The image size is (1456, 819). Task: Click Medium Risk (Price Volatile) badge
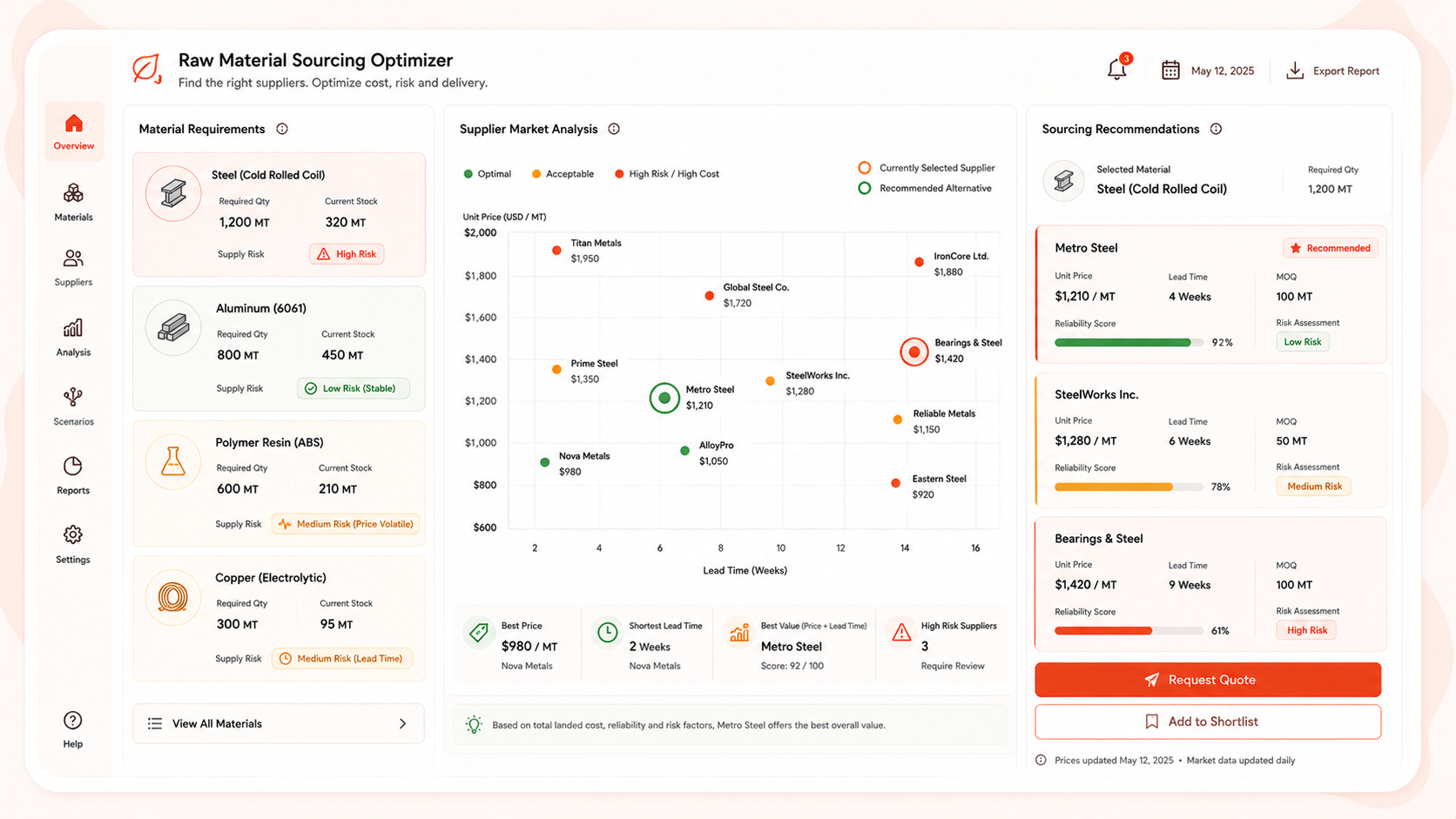tap(346, 524)
